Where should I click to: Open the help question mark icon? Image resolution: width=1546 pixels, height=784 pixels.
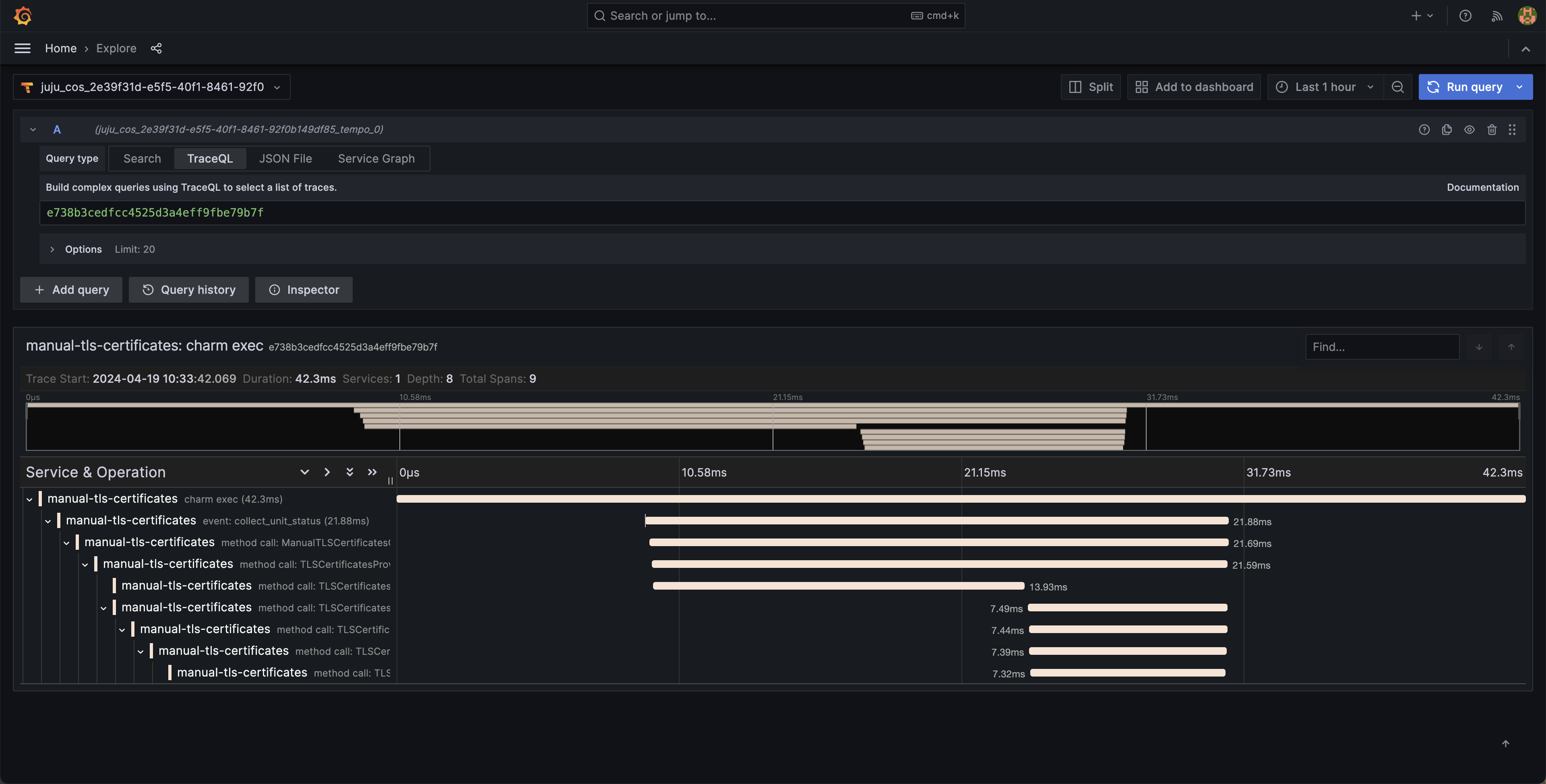click(x=1465, y=16)
